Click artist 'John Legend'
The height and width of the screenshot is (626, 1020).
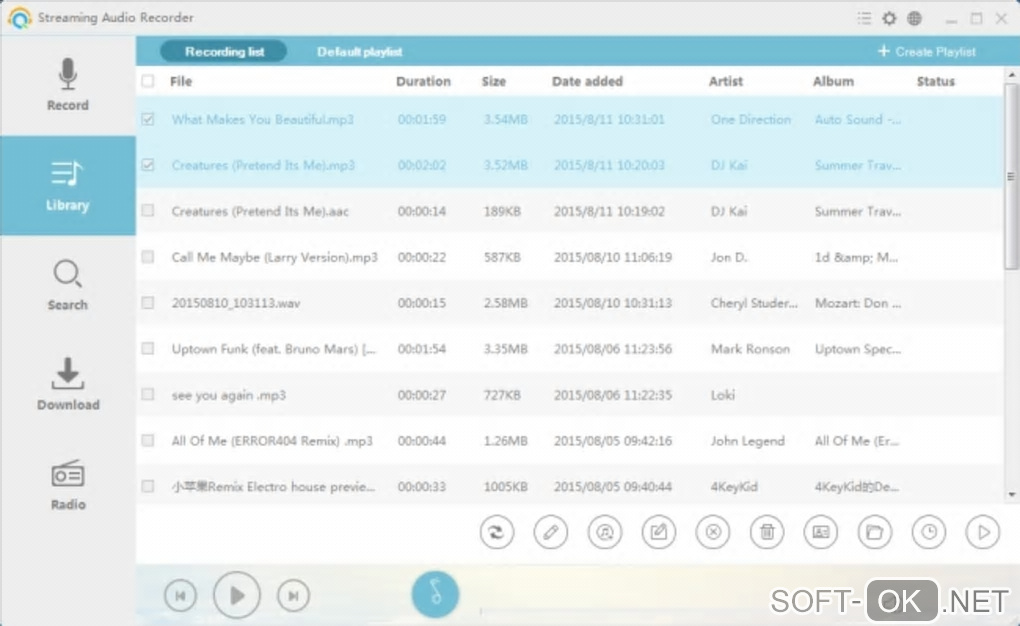tap(747, 441)
